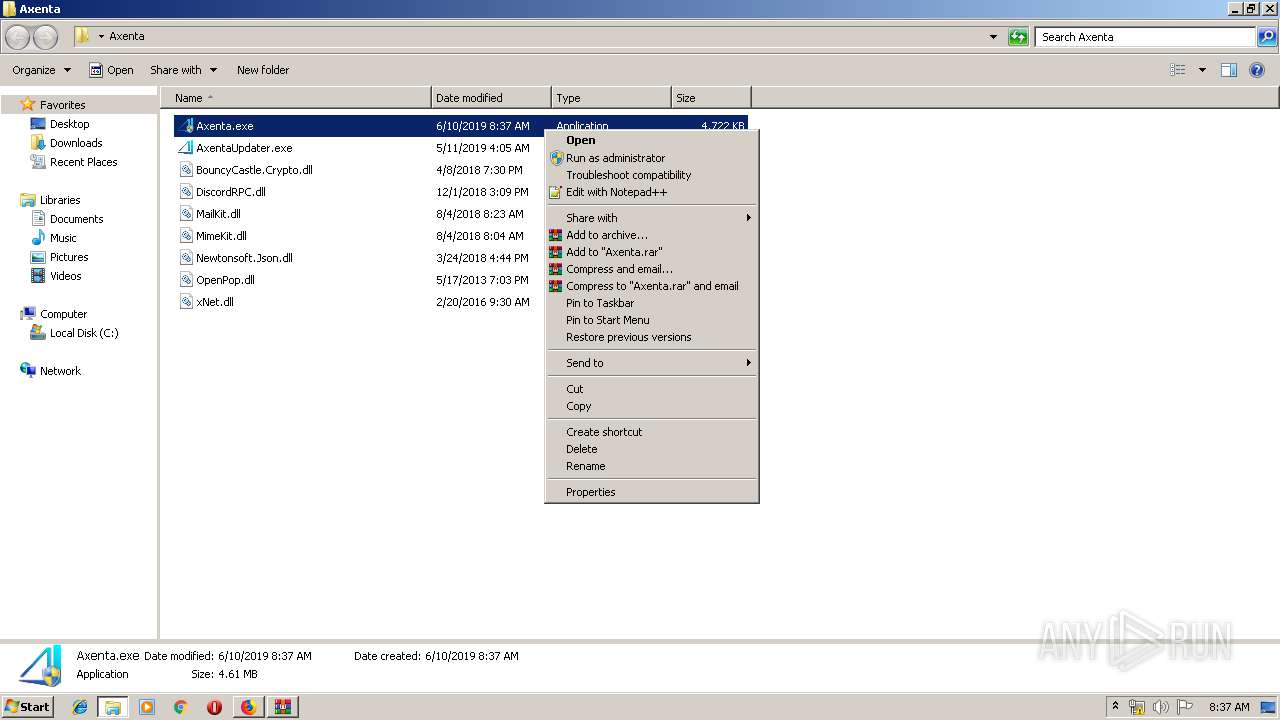Click the Change your view icon
This screenshot has width=1280, height=720.
point(1178,70)
